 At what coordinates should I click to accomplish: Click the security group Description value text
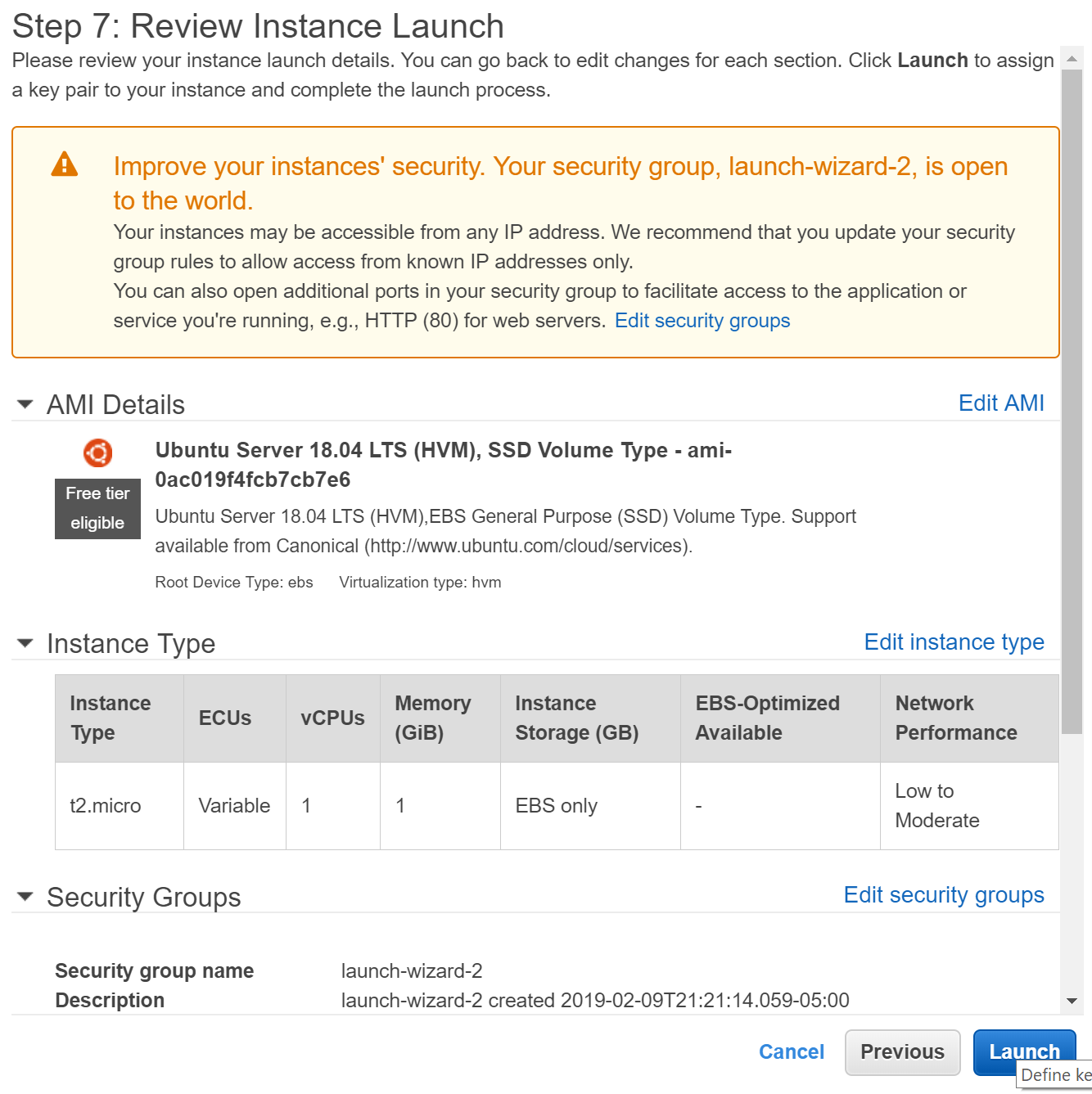pos(595,1001)
